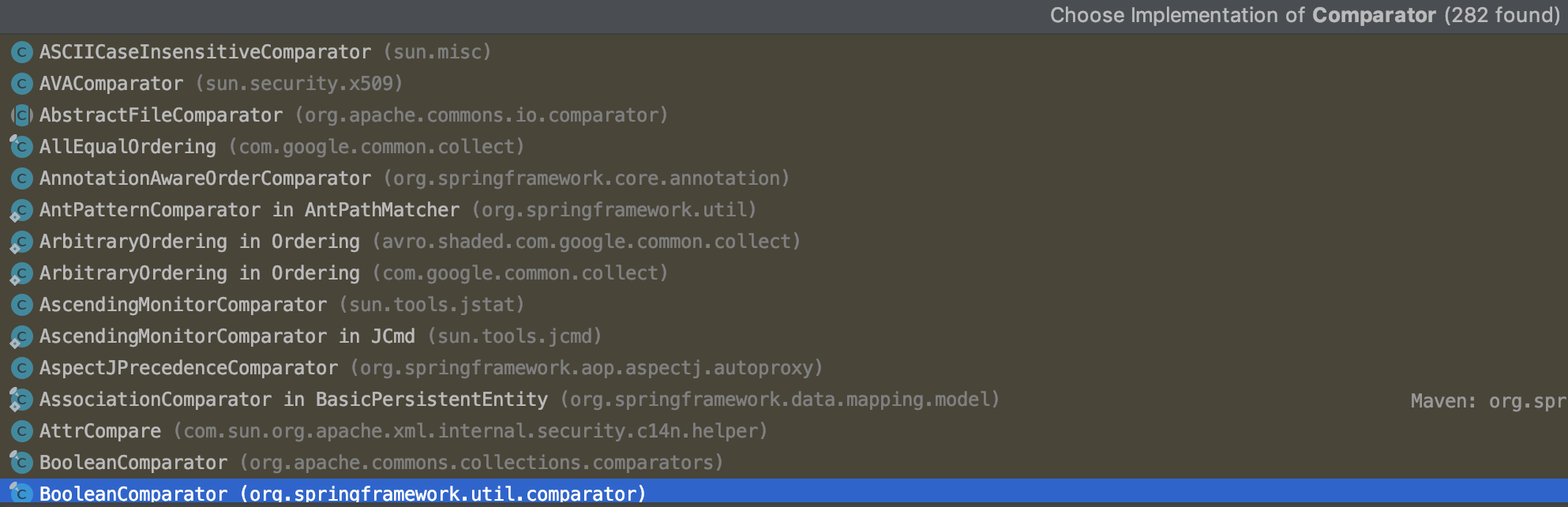Select AssociationComparator in BasicPersistentEntity
This screenshot has height=507, width=1568.
click(x=784, y=400)
